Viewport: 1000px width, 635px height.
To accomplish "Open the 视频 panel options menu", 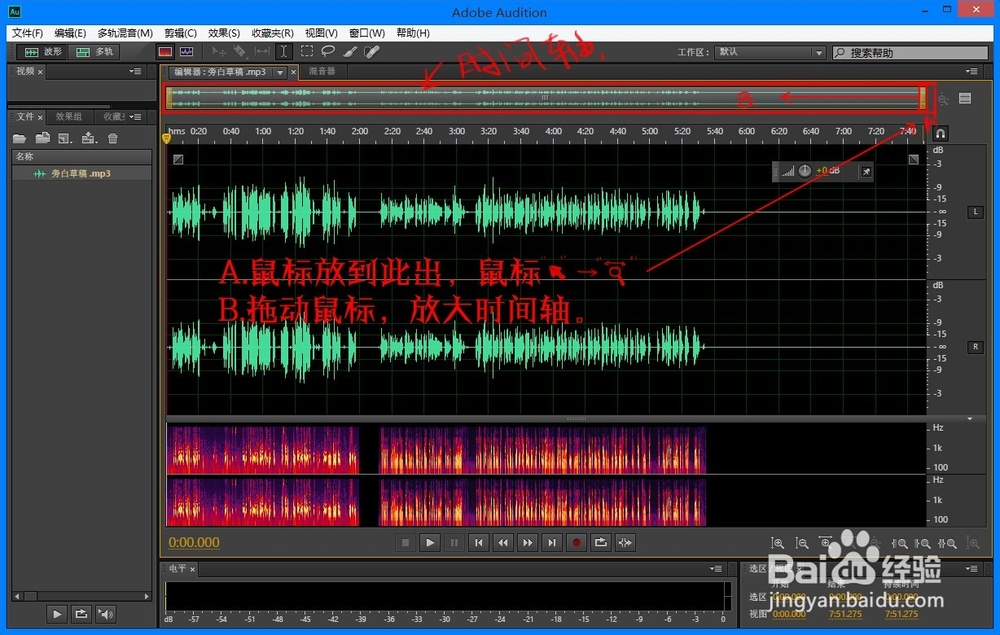I will pyautogui.click(x=135, y=71).
